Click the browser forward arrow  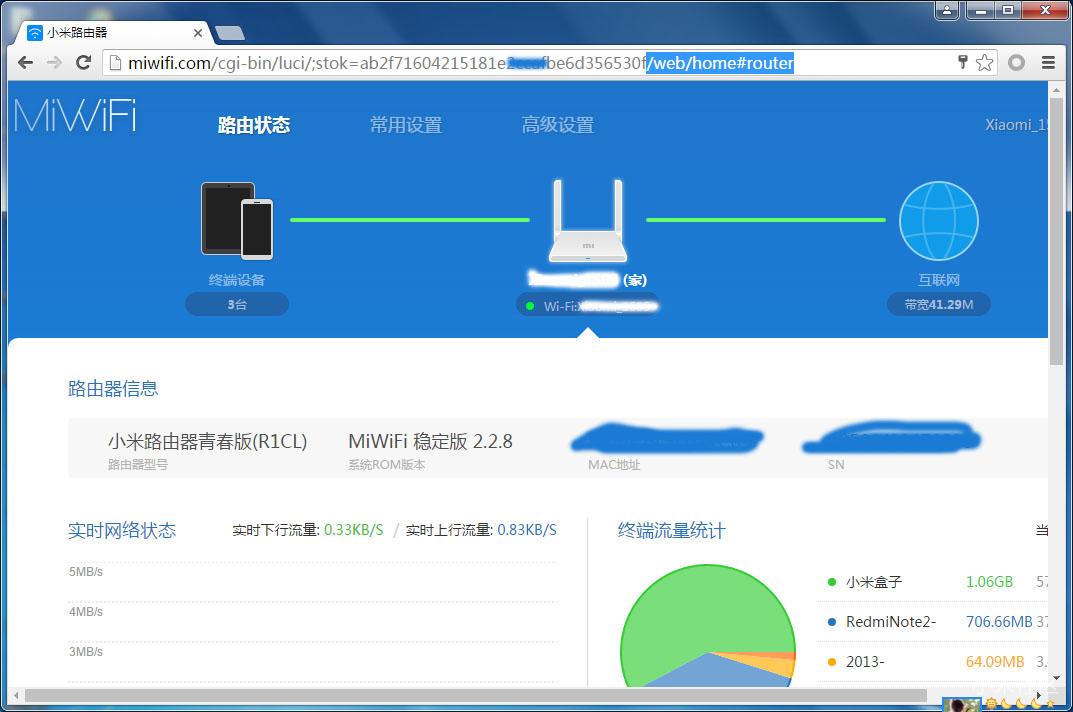coord(54,63)
